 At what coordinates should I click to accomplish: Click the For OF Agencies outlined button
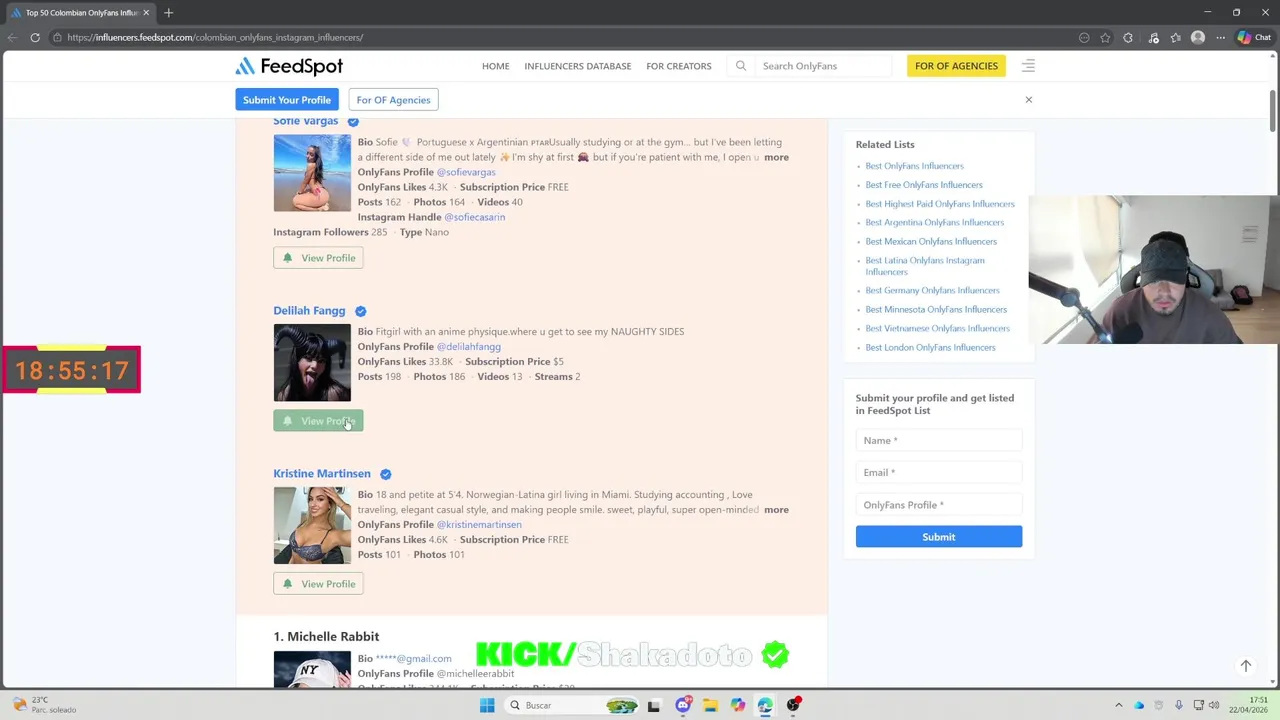point(393,100)
